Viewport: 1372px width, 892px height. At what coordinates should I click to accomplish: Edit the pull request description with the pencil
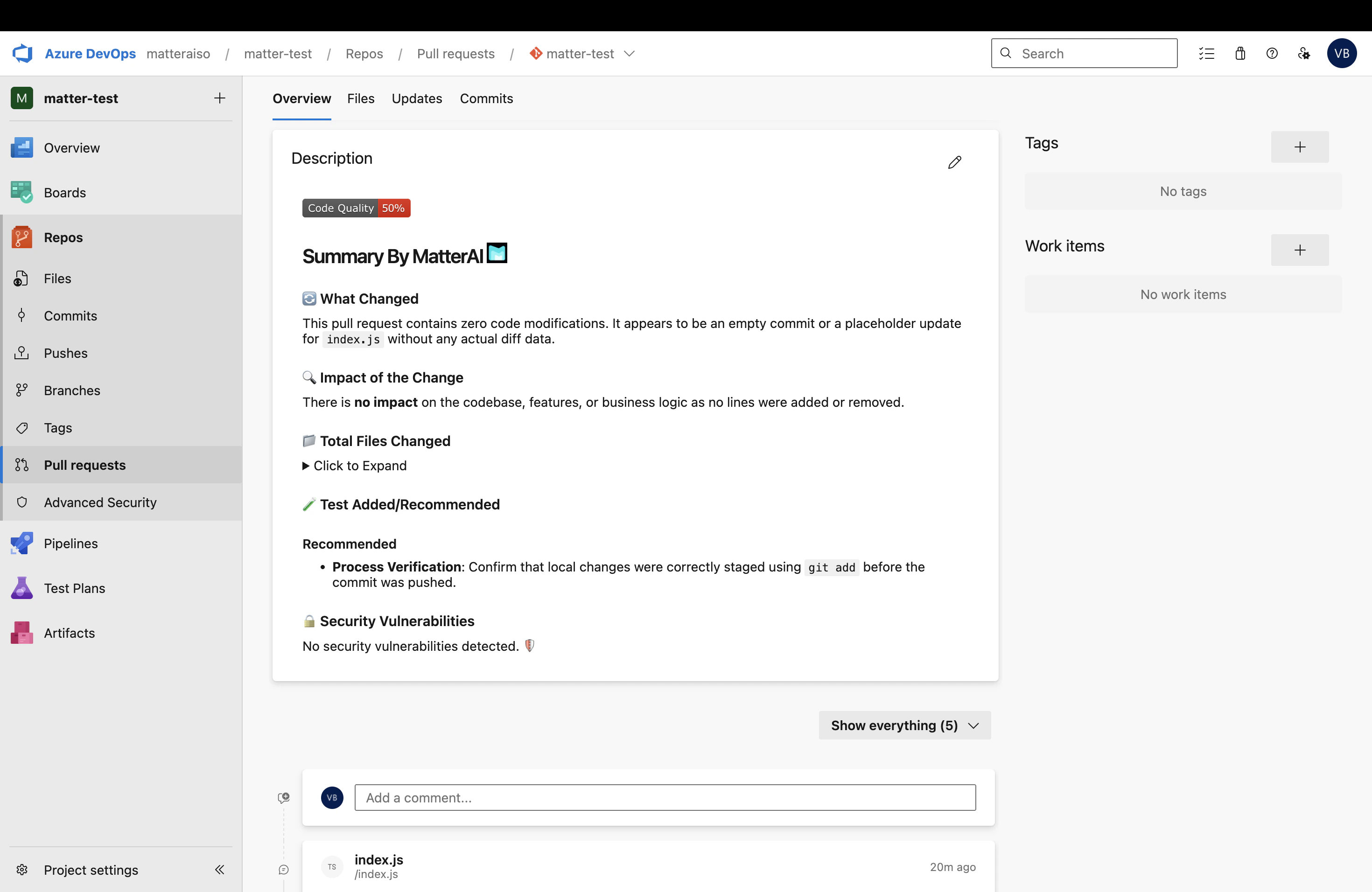[x=955, y=162]
